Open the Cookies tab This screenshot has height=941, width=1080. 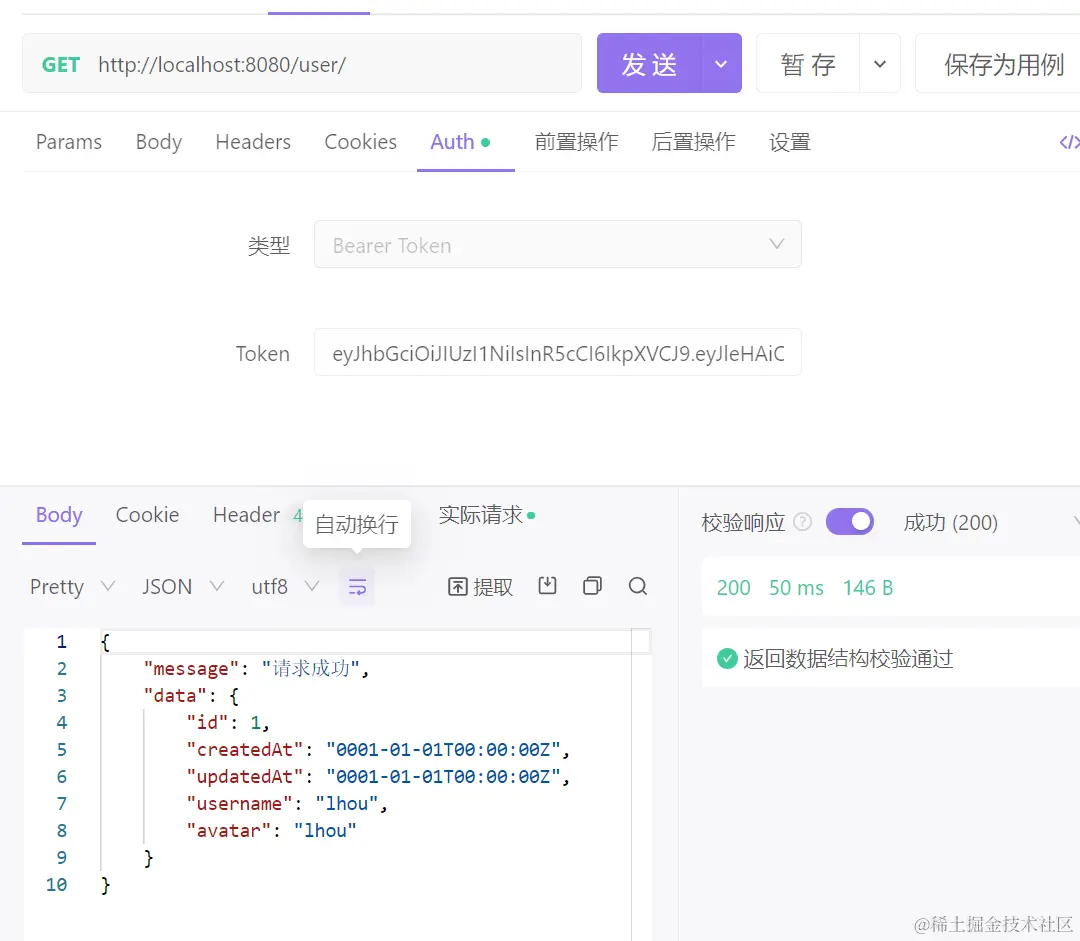[x=360, y=142]
